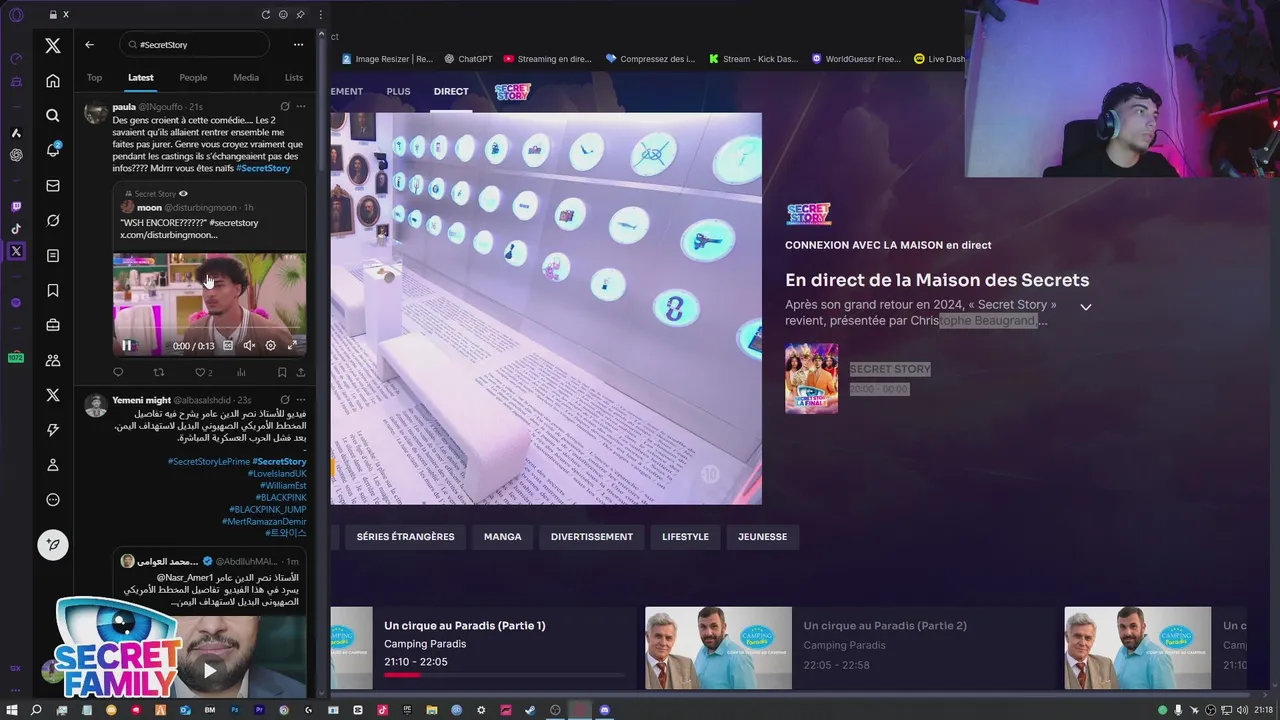Open Grok icon in X sidebar

[x=53, y=220]
